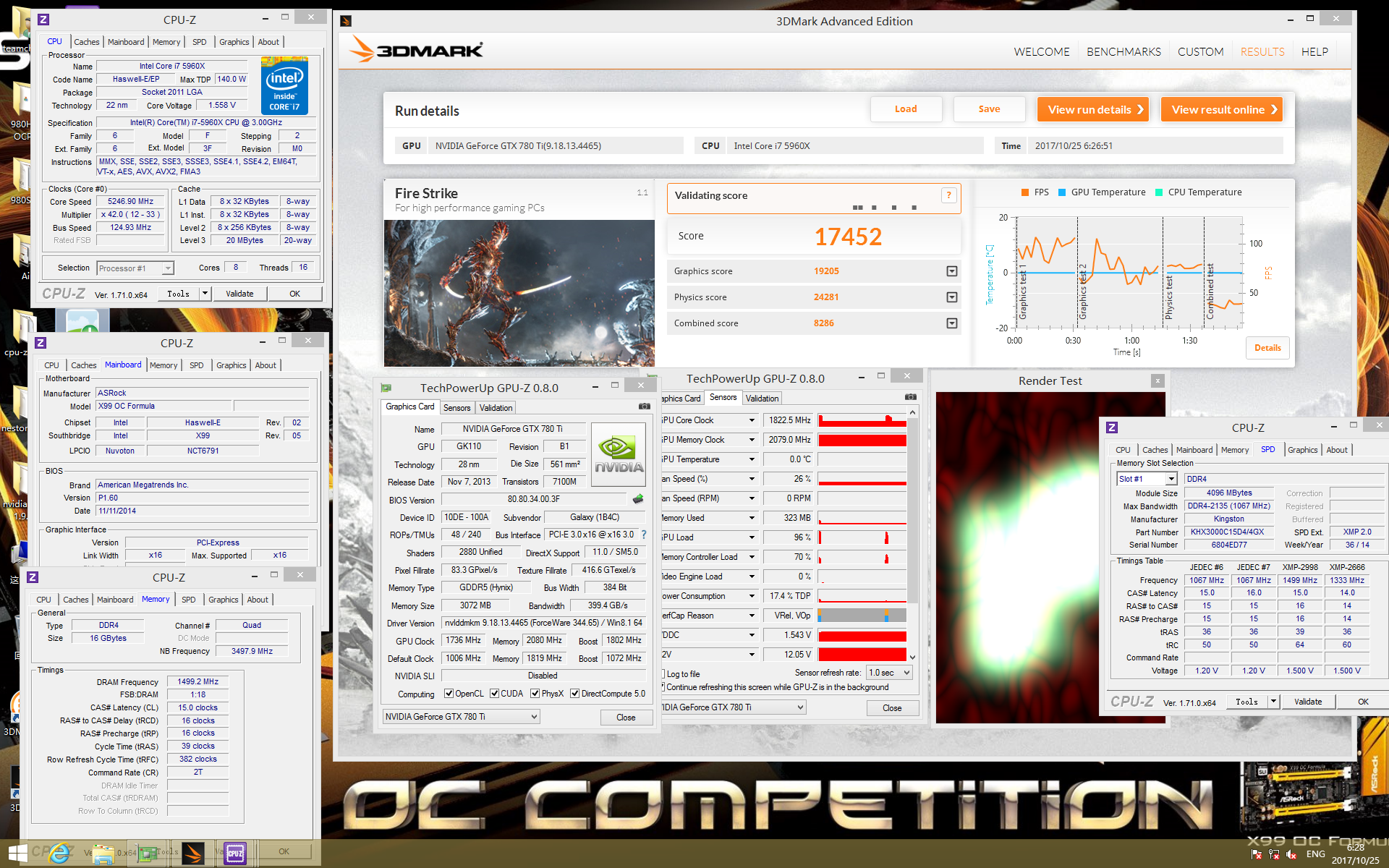The width and height of the screenshot is (1389, 868).
Task: Toggle the OpenCL checkbox in GPU-Z
Action: click(449, 693)
